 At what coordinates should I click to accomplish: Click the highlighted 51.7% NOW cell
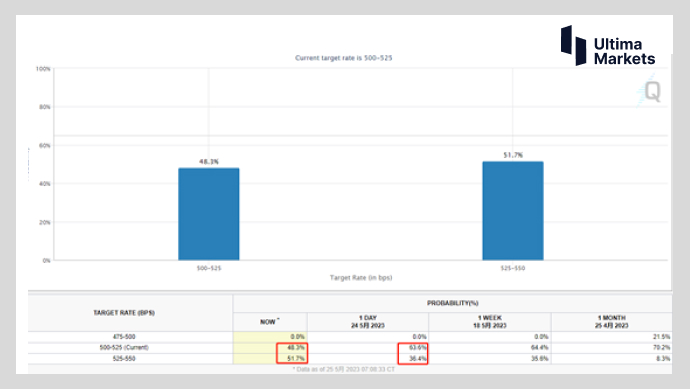(292, 359)
